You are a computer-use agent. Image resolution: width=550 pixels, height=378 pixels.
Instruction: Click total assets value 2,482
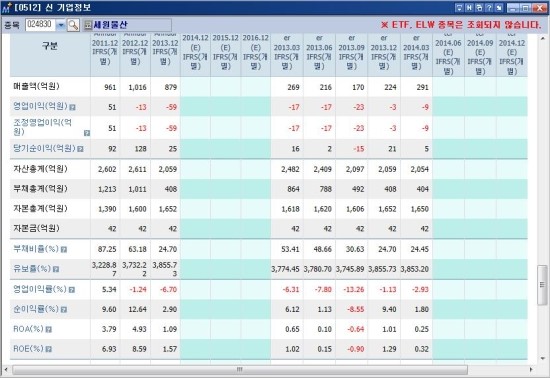(x=290, y=169)
